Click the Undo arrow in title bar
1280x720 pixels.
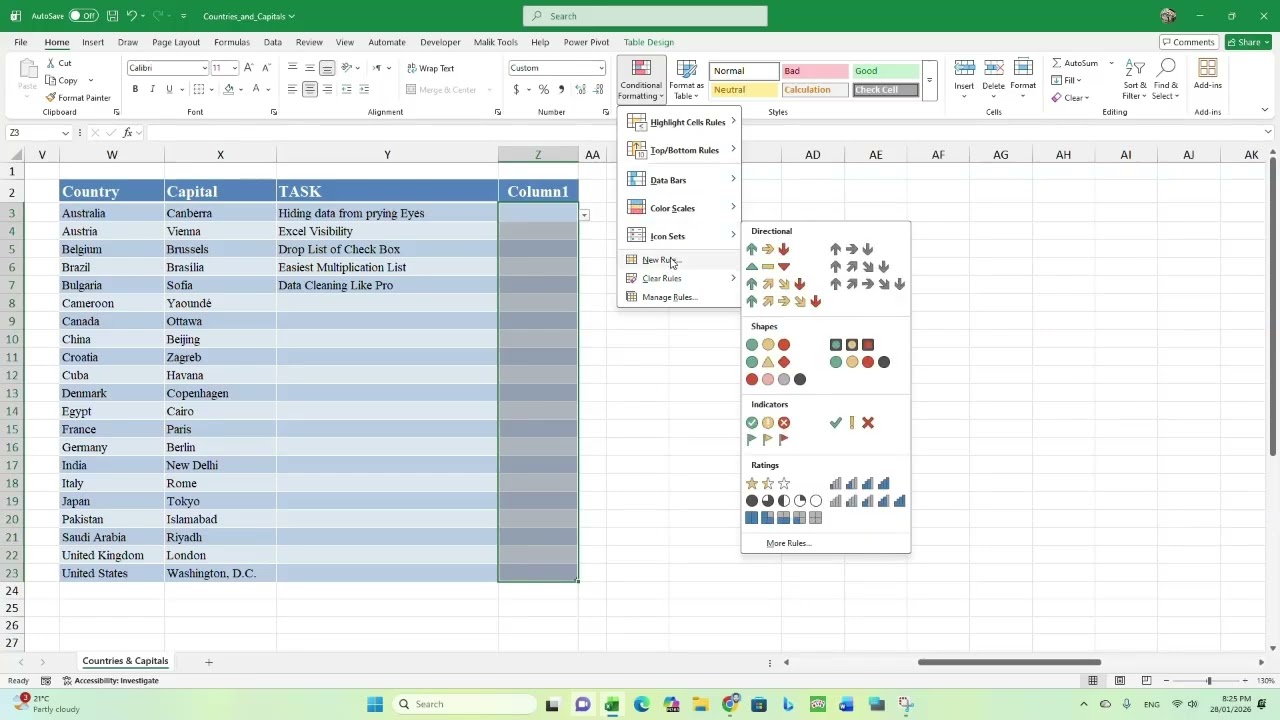131,16
